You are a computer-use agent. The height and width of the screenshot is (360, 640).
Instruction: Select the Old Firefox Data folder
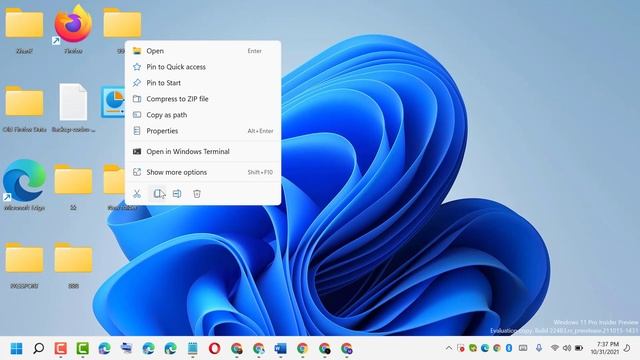[24, 109]
